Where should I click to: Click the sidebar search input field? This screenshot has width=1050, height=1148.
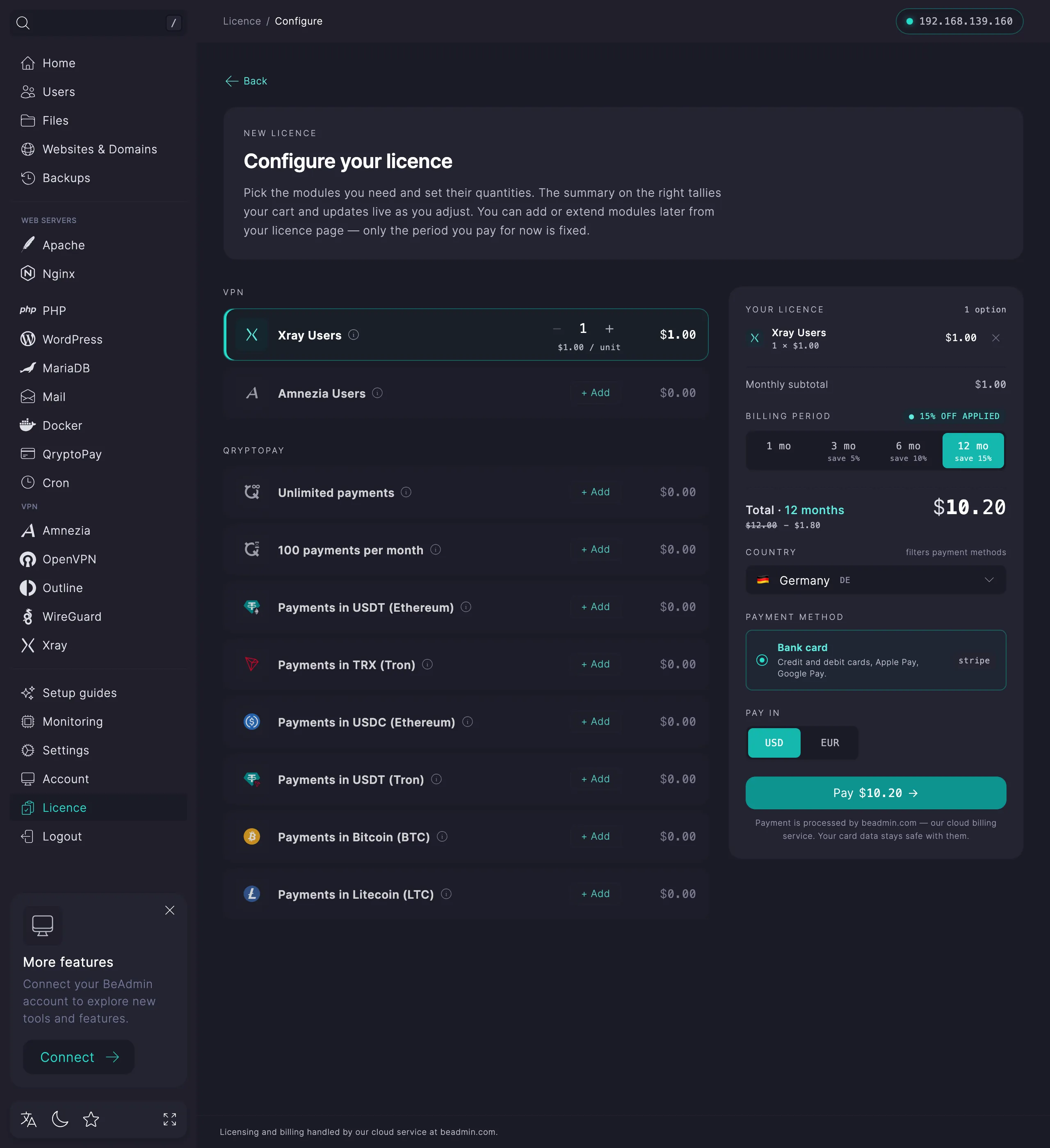point(98,23)
